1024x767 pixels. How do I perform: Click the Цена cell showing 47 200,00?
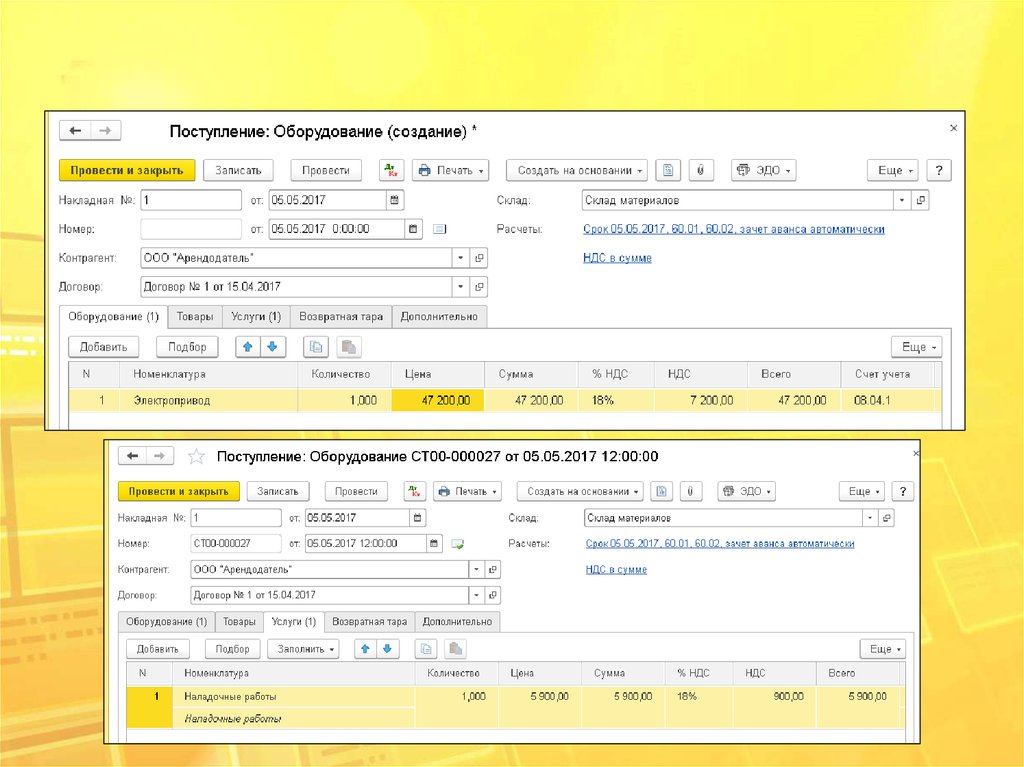point(438,400)
